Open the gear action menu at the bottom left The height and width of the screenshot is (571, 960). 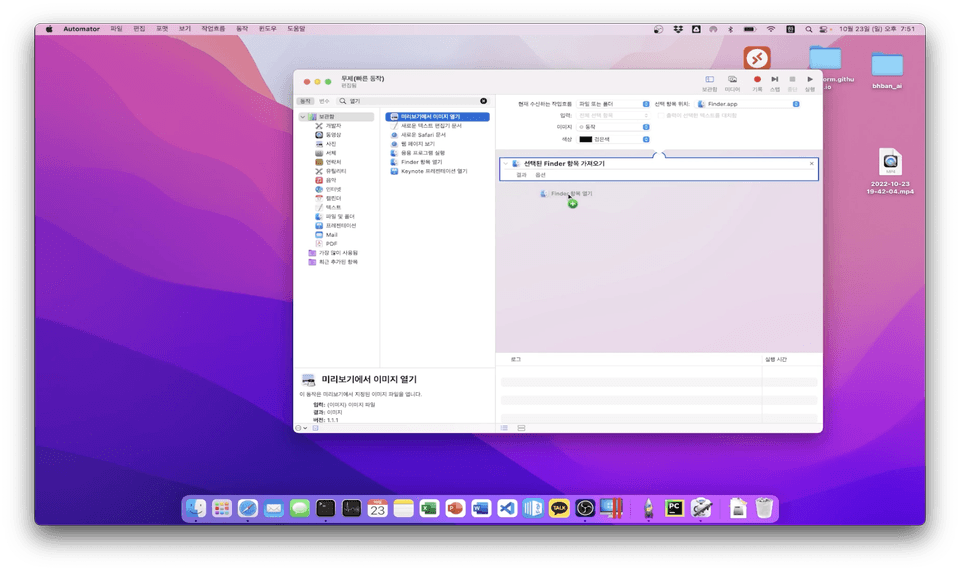pyautogui.click(x=301, y=428)
